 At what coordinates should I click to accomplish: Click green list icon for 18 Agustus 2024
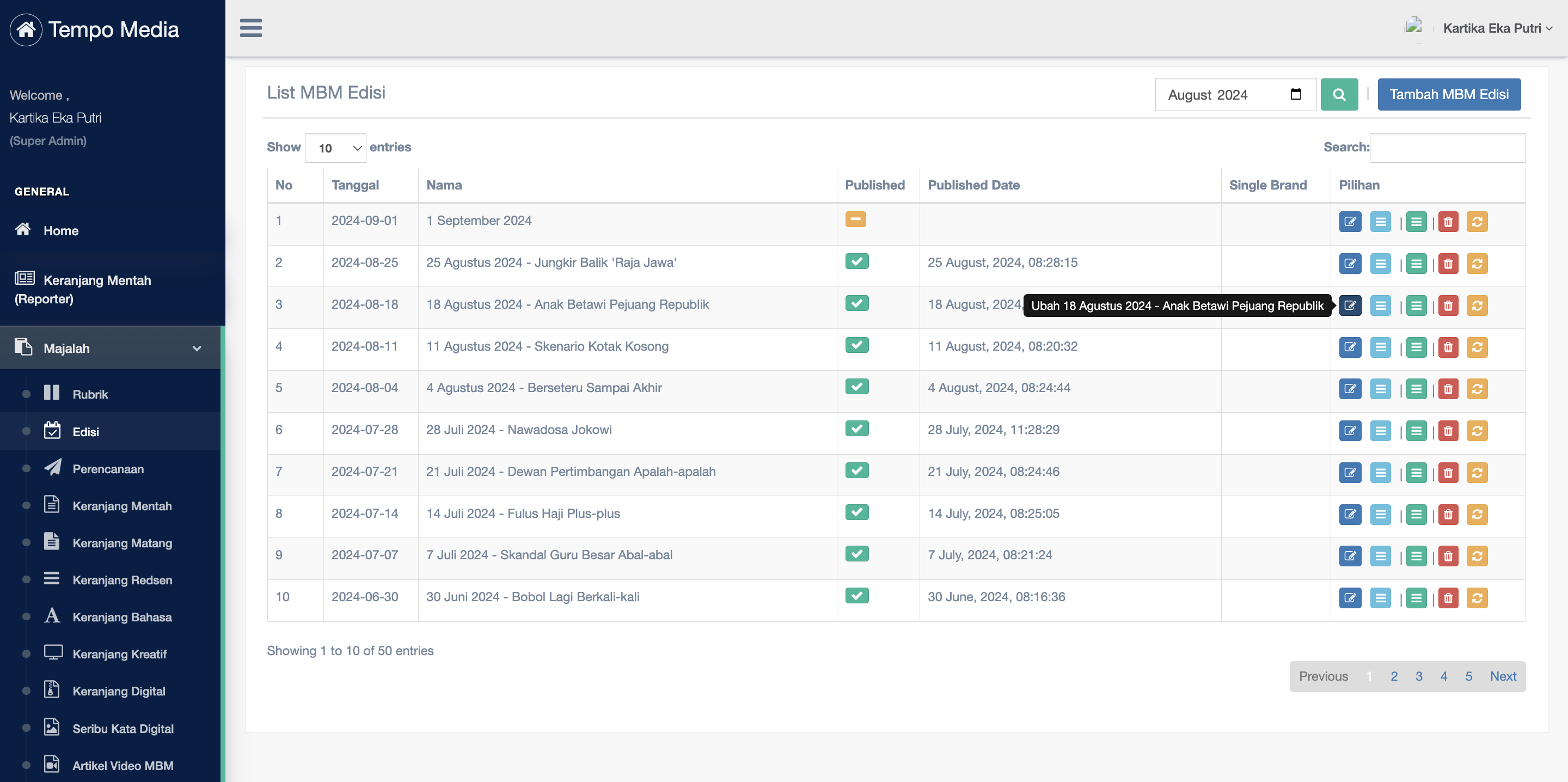(x=1416, y=306)
